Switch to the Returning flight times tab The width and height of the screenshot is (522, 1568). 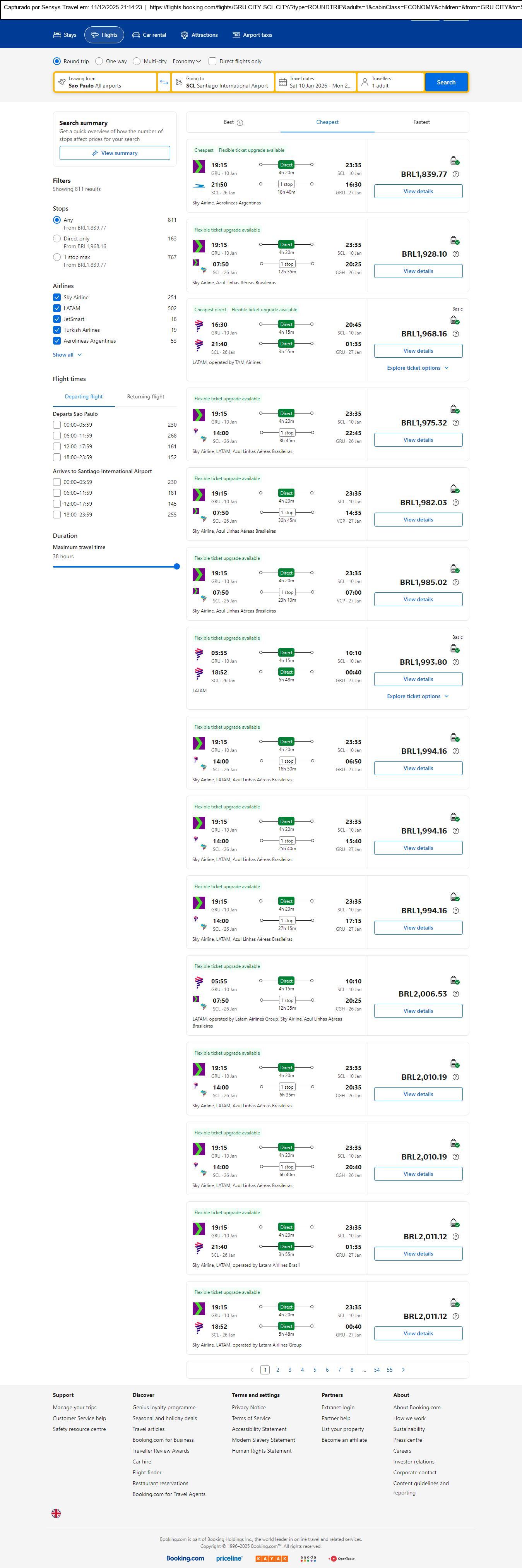145,397
